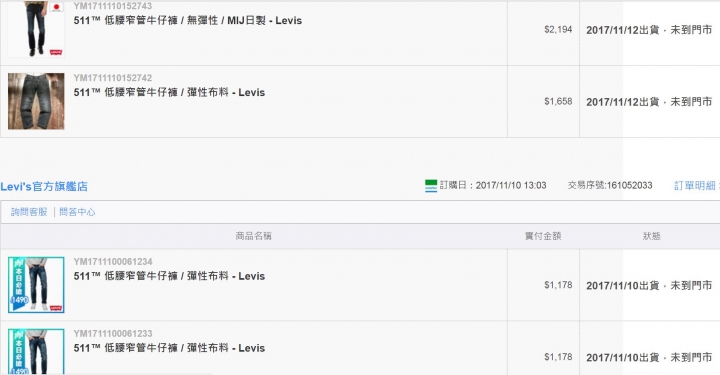720x375 pixels.
Task: Click the 實付金額 column header
Action: coord(543,236)
